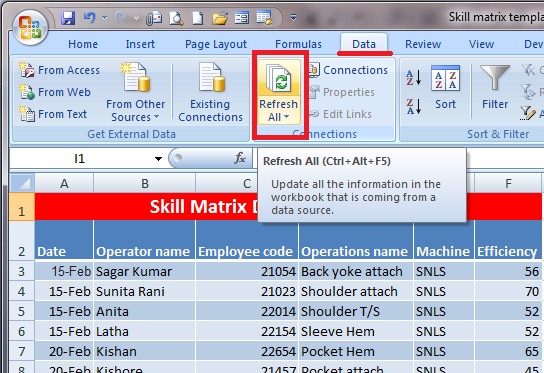Viewport: 544px width, 373px height.
Task: Click the Sleeve Hem cell
Action: [356, 332]
